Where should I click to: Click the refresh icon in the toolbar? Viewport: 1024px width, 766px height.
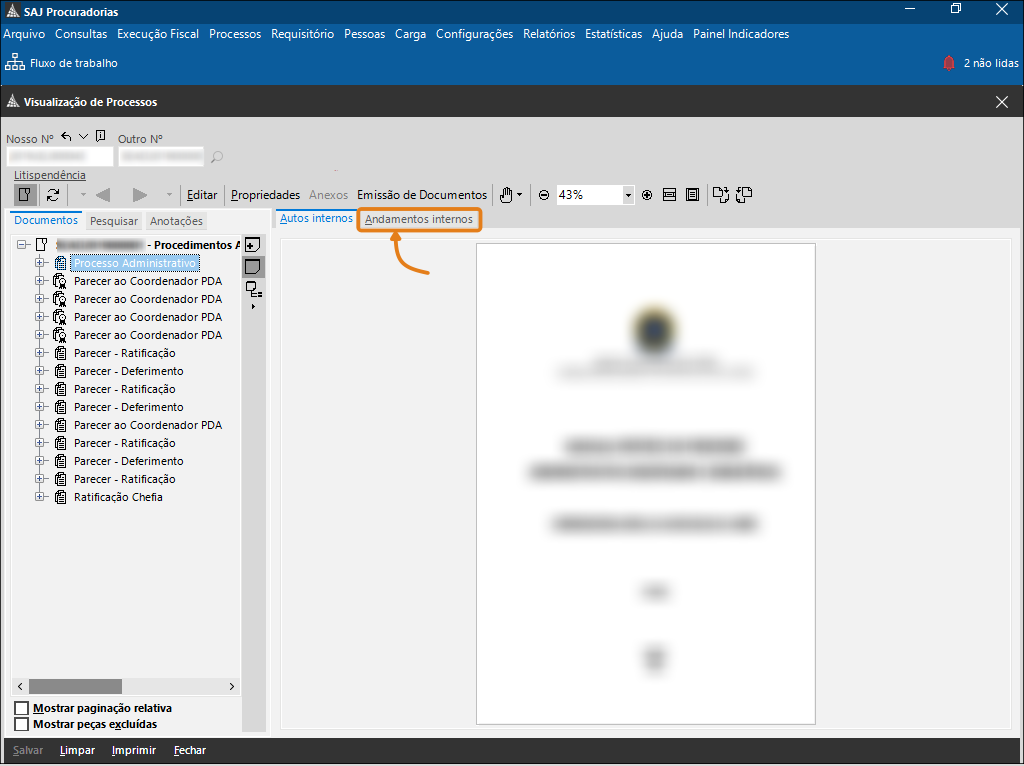coord(53,195)
